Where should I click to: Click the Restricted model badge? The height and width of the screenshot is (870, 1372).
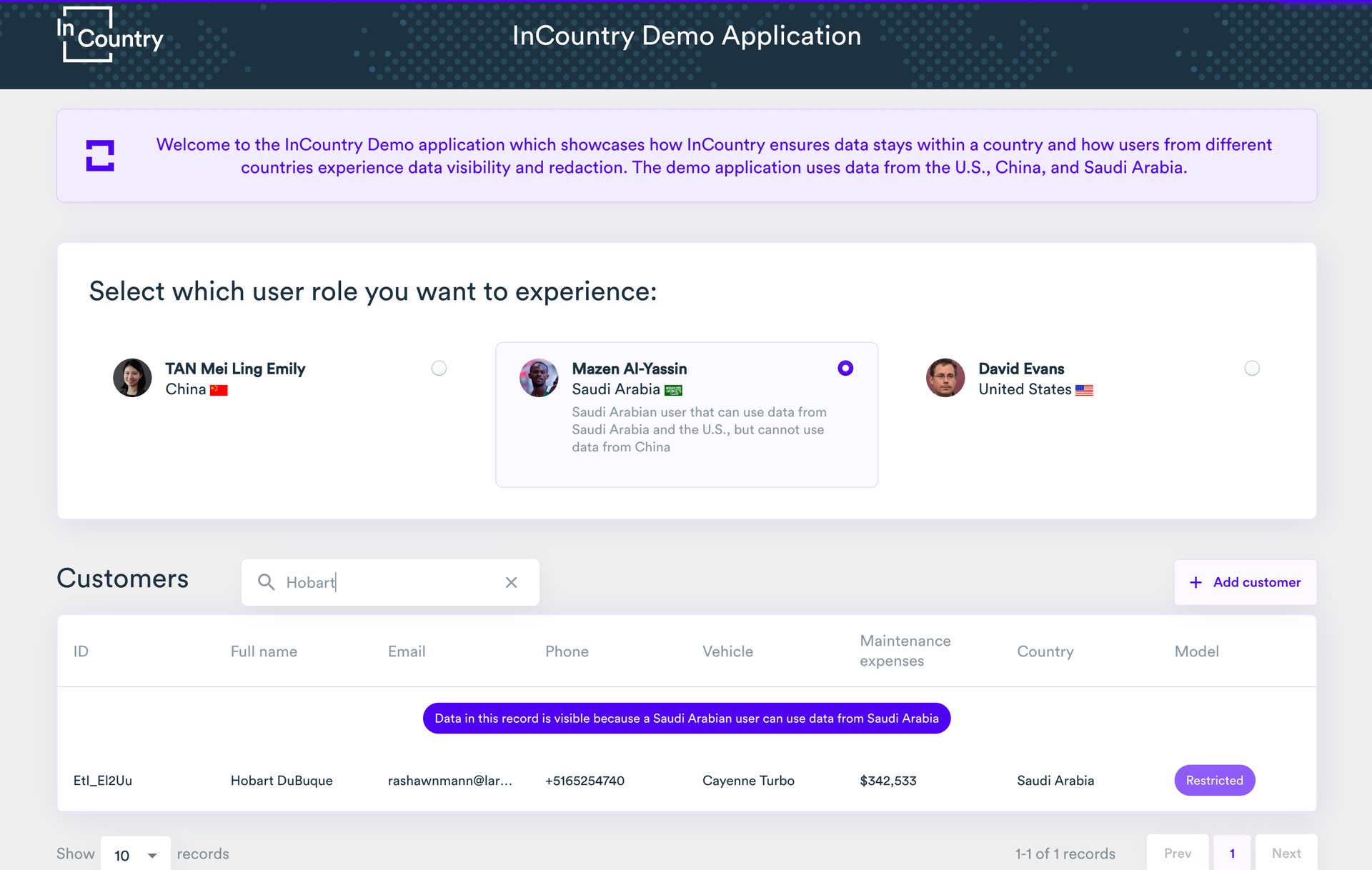click(1214, 780)
